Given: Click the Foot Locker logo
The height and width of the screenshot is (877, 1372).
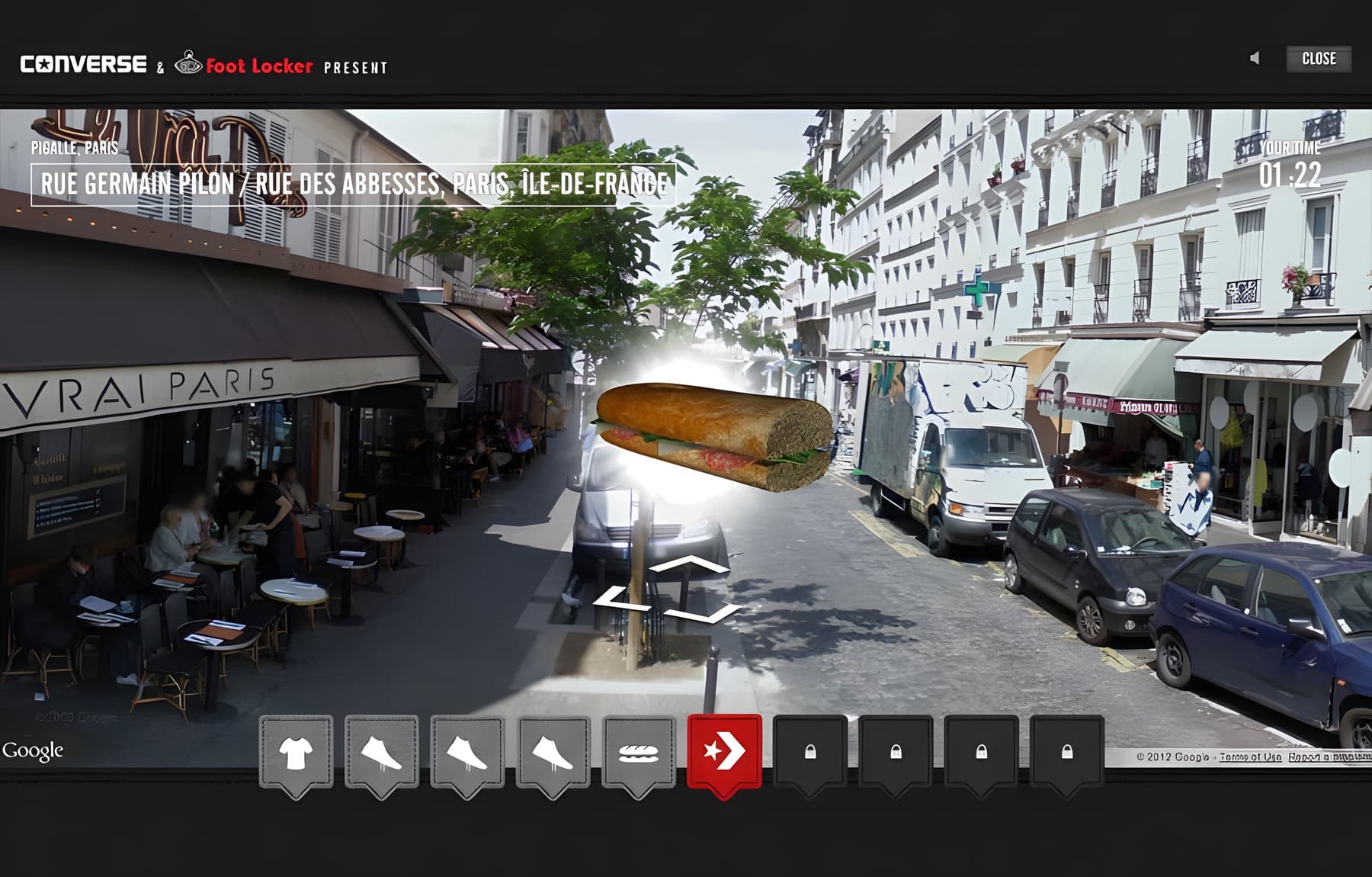Looking at the screenshot, I should 243,64.
